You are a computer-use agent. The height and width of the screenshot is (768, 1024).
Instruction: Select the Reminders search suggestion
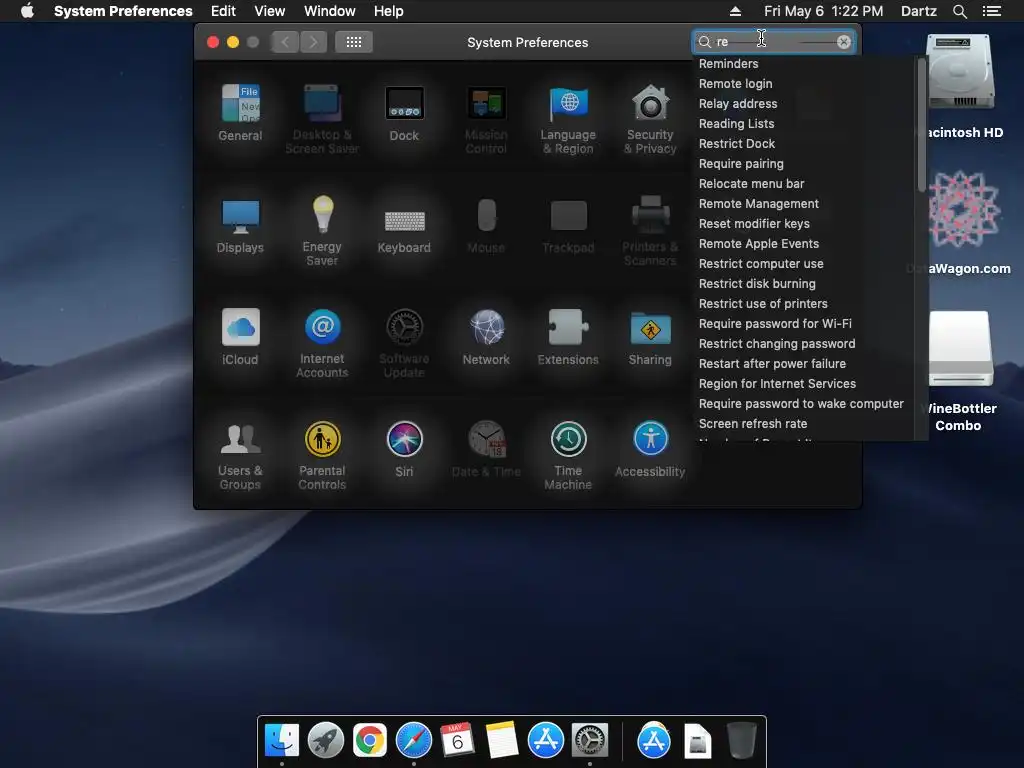coord(729,63)
